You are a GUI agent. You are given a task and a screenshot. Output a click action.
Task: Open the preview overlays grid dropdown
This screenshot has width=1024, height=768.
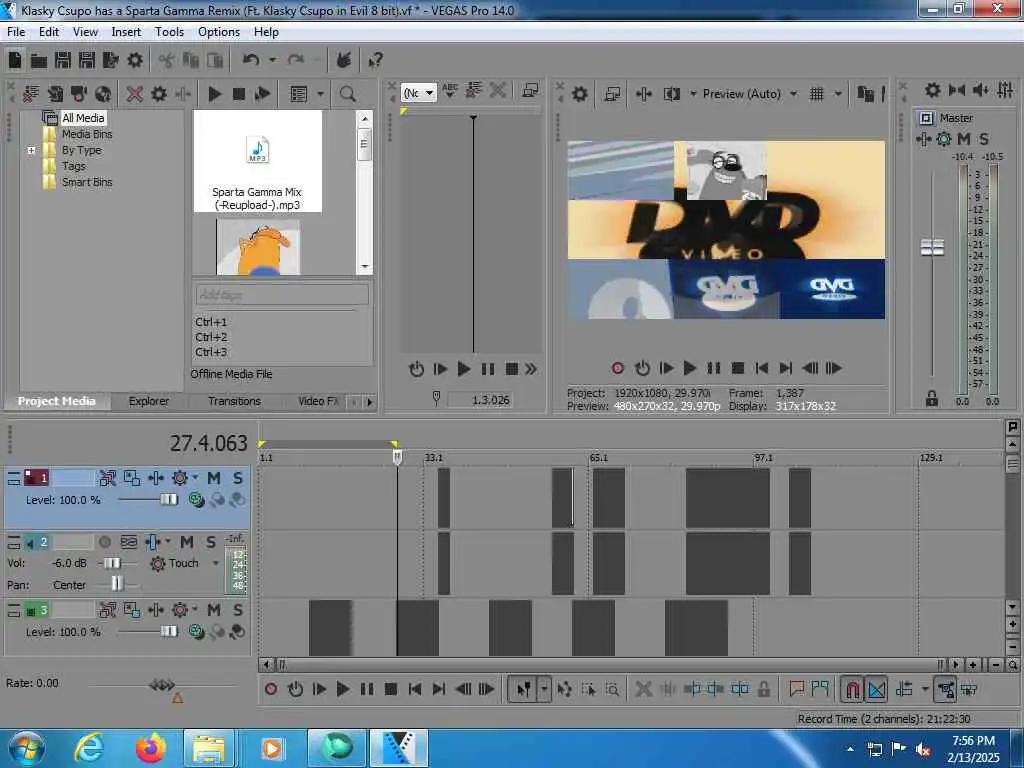pyautogui.click(x=838, y=94)
